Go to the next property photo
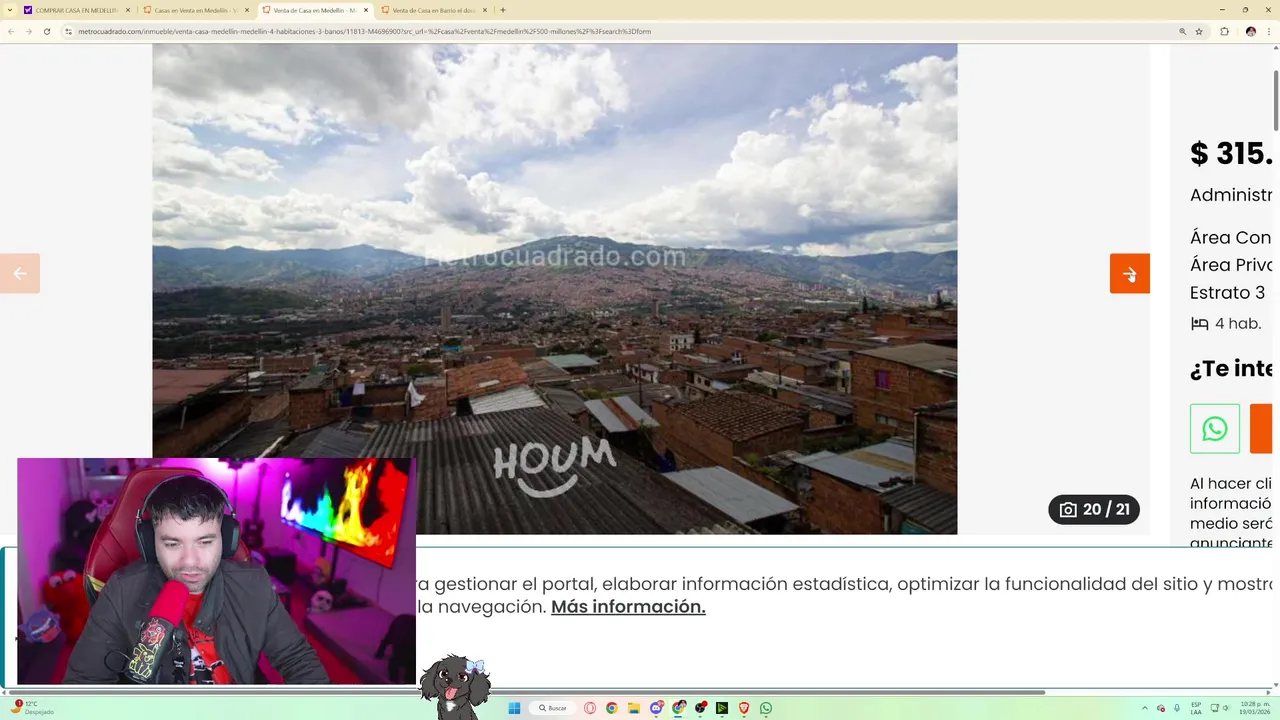The height and width of the screenshot is (720, 1280). tap(1129, 273)
